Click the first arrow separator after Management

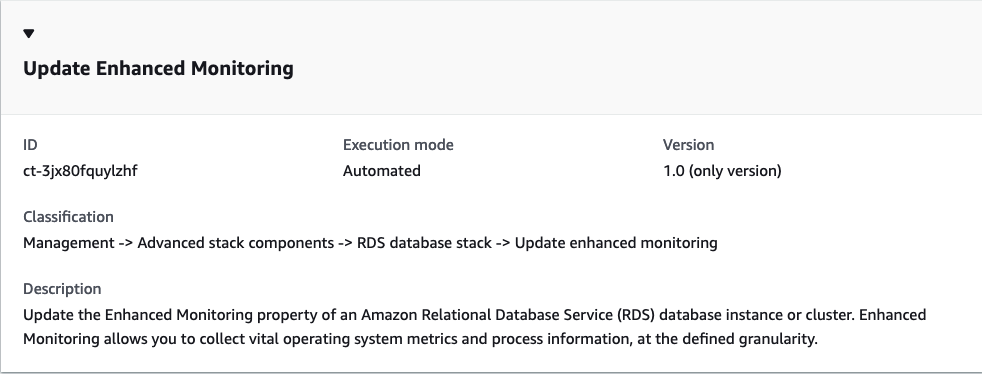126,243
